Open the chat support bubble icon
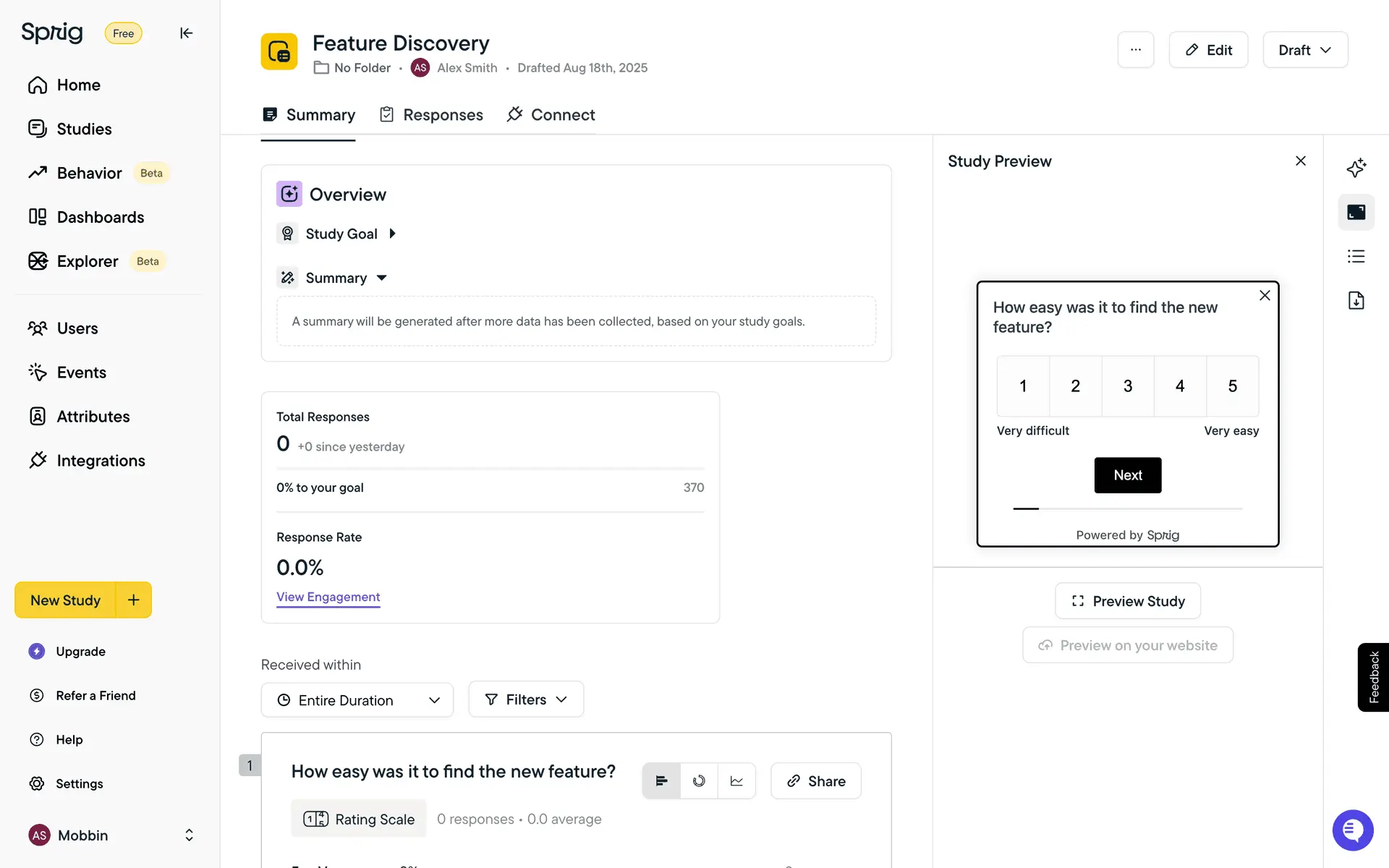The height and width of the screenshot is (868, 1389). click(1352, 830)
